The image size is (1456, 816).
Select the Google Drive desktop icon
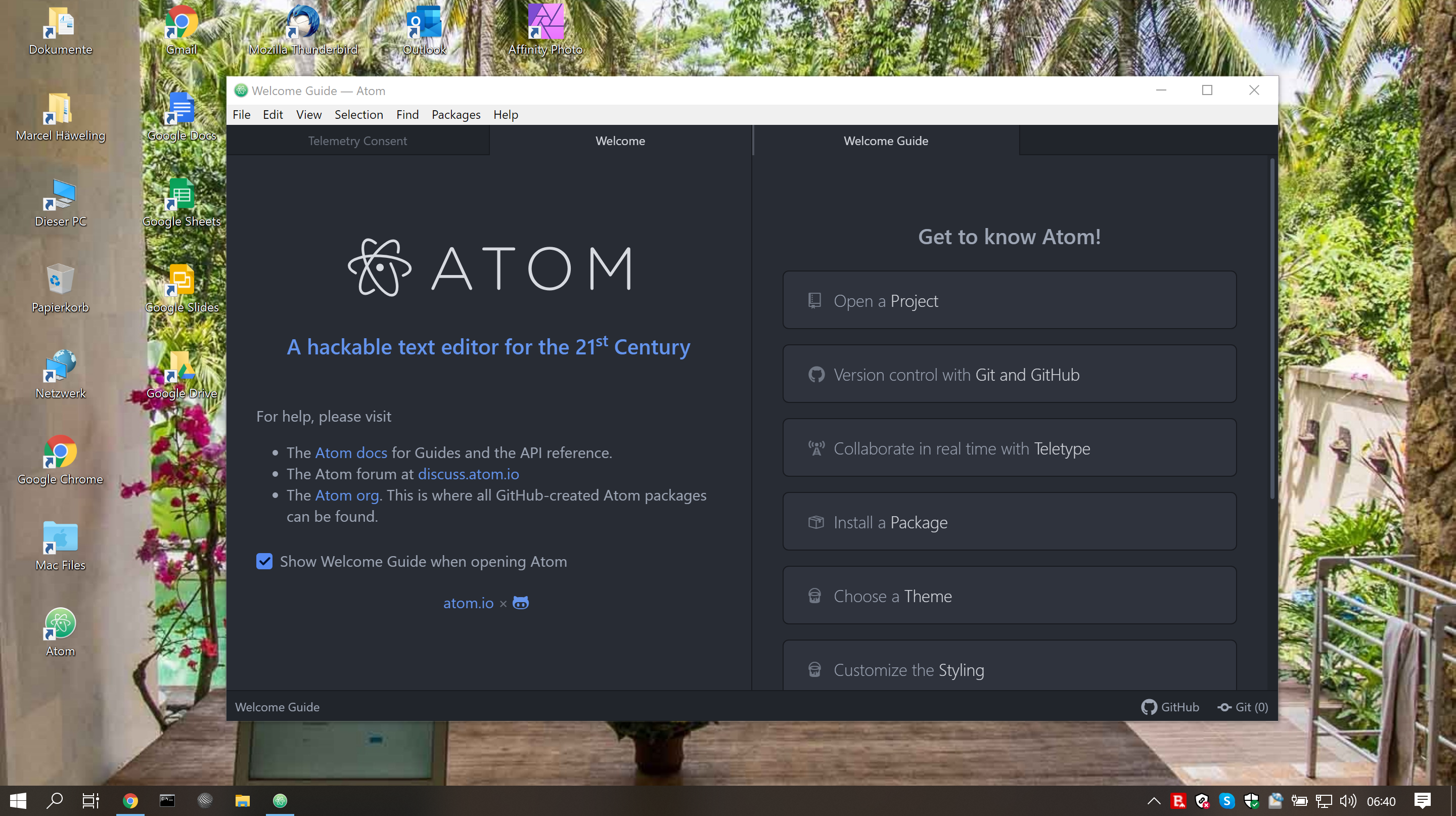[x=181, y=375]
